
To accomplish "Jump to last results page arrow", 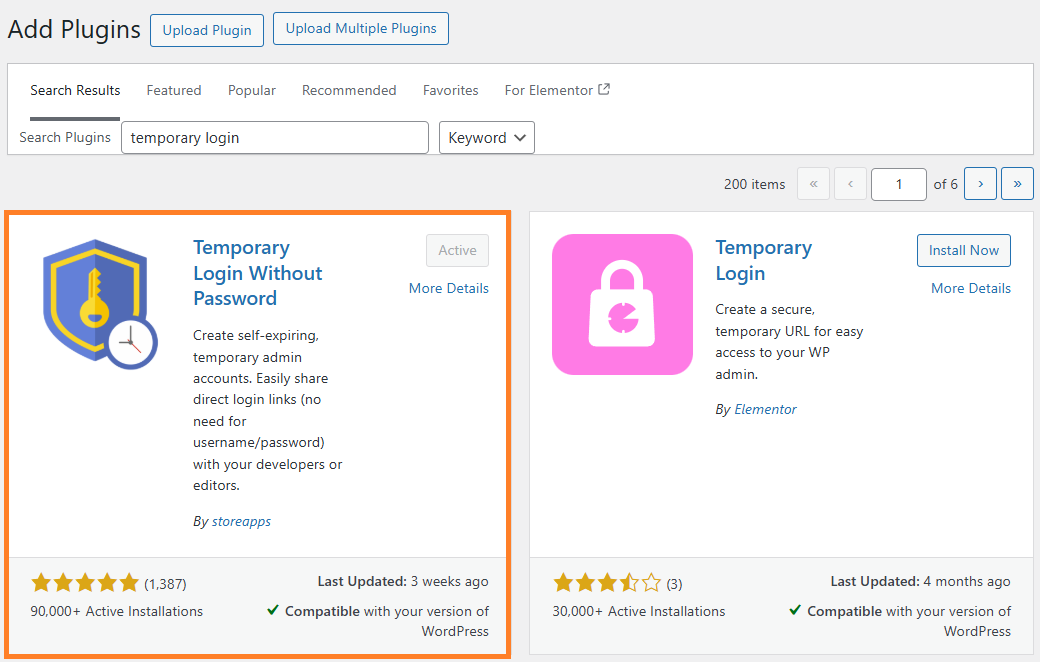I will [1017, 184].
